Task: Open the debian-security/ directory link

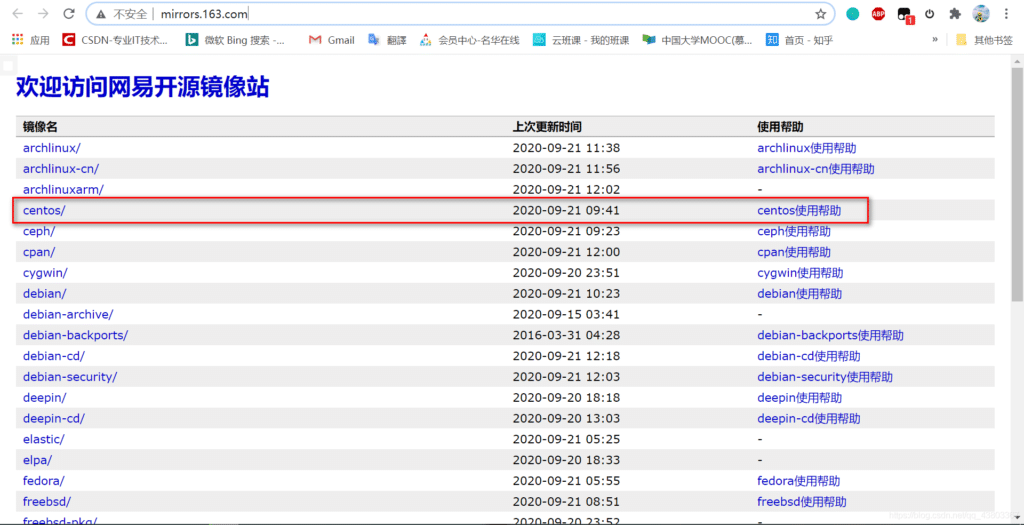Action: click(x=70, y=377)
